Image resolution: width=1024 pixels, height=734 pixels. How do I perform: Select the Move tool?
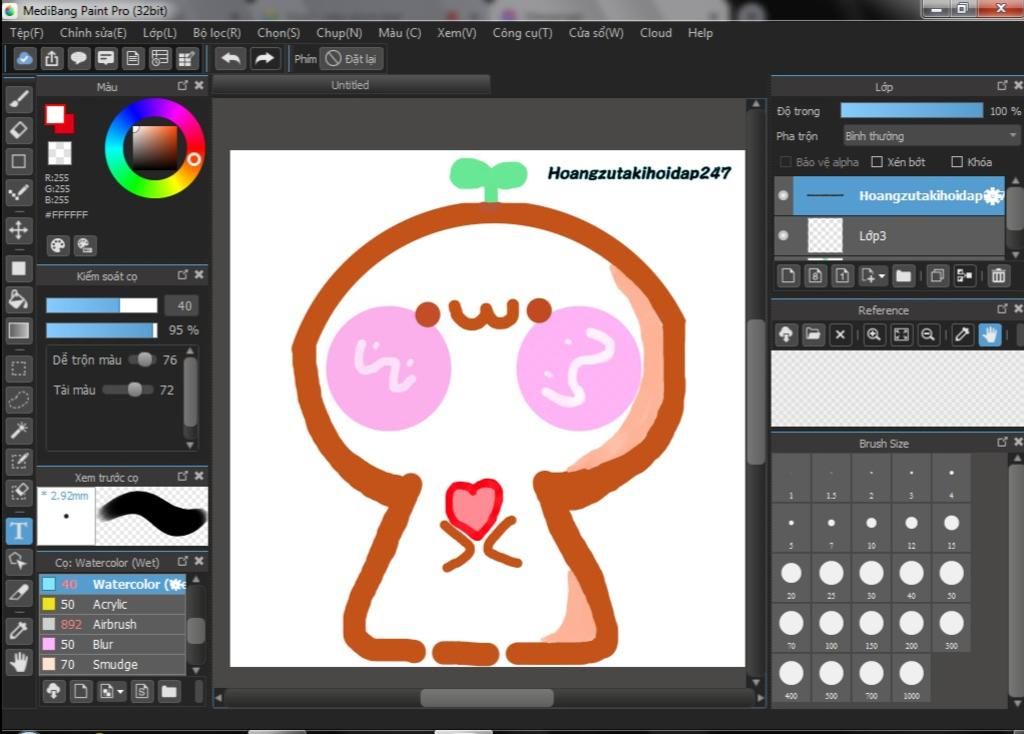pyautogui.click(x=19, y=230)
